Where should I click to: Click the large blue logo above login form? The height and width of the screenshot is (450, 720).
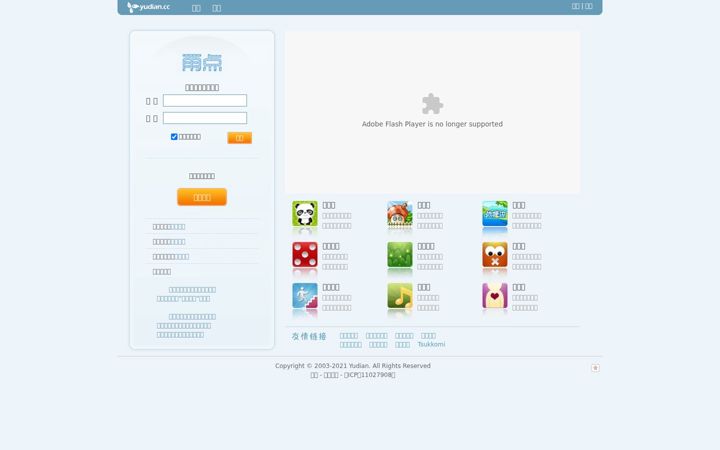[202, 62]
